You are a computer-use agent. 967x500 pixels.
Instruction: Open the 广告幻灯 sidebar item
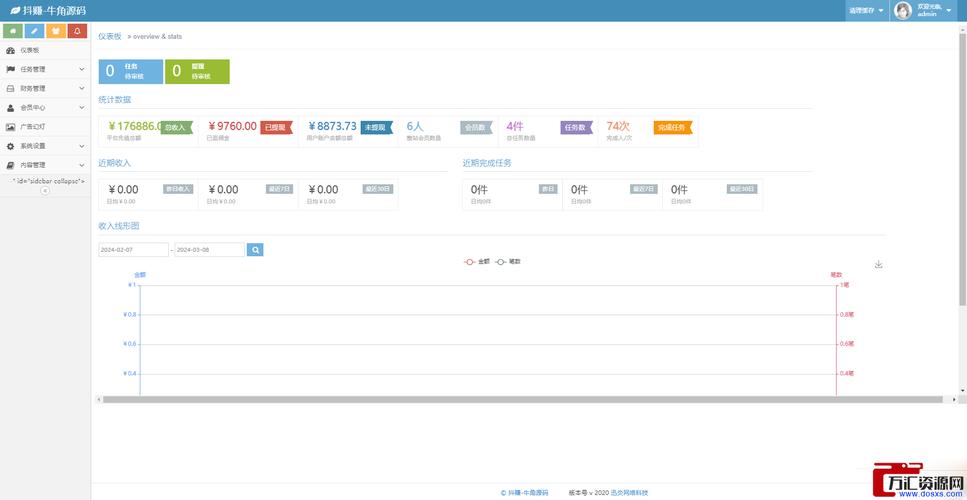tap(45, 127)
